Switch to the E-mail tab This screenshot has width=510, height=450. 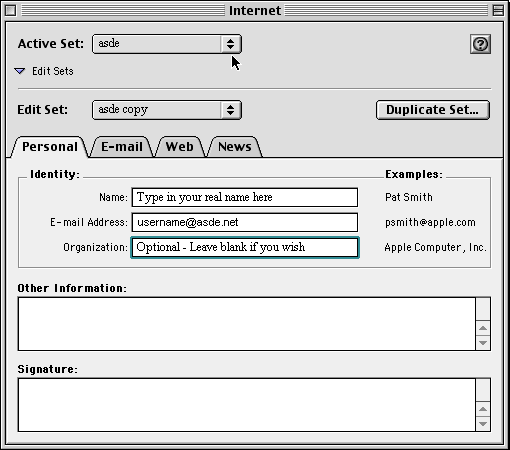pyautogui.click(x=122, y=147)
